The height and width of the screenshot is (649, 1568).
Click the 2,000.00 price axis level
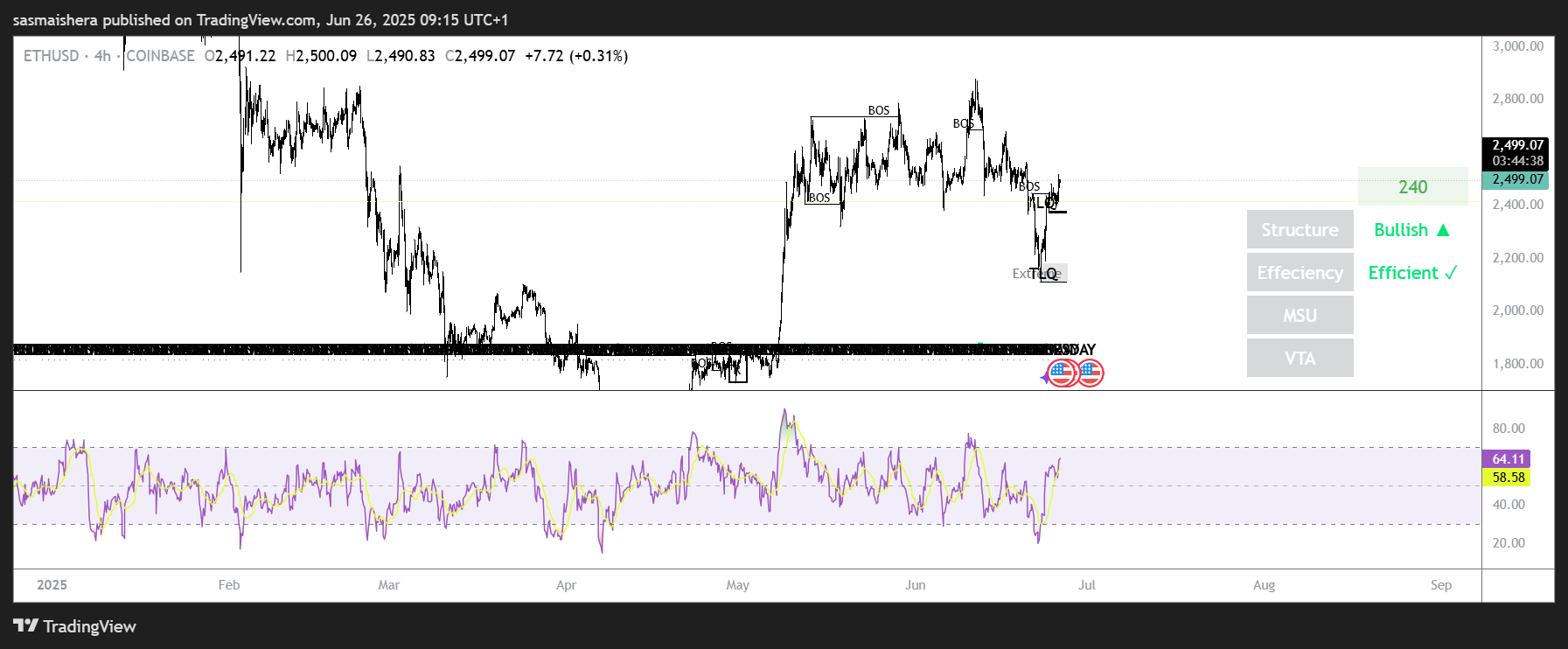[1517, 311]
